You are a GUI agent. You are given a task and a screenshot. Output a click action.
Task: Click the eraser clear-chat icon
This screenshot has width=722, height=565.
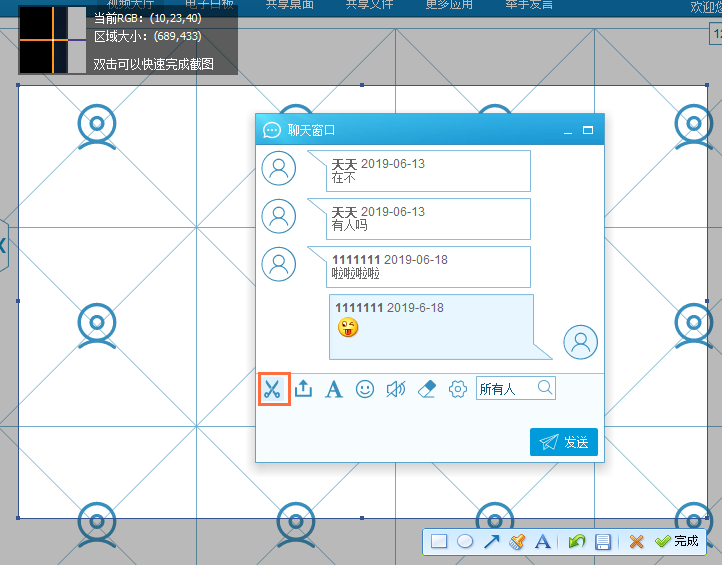(x=427, y=389)
